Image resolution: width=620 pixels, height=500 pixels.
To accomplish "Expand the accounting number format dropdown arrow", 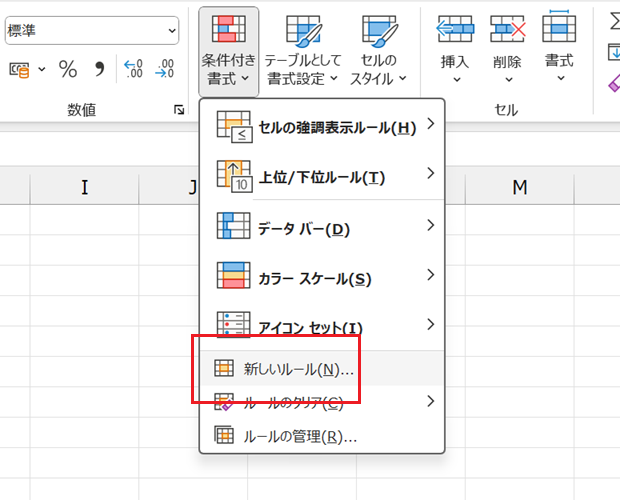I will pos(41,69).
